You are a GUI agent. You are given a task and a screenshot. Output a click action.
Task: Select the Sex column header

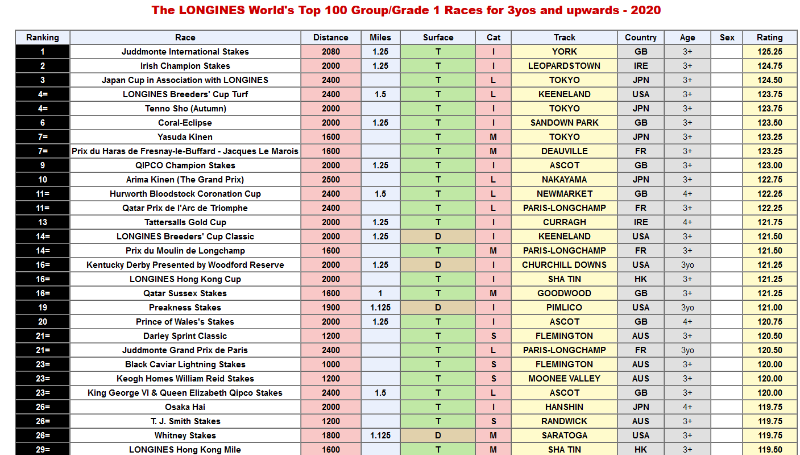[x=727, y=37]
